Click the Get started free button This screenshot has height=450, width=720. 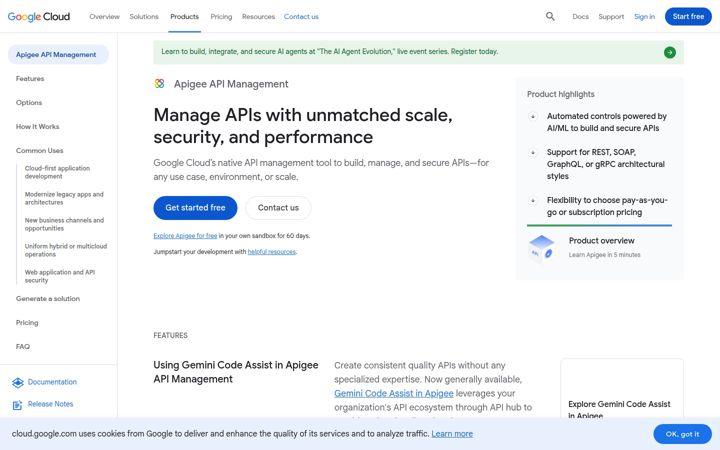[195, 208]
